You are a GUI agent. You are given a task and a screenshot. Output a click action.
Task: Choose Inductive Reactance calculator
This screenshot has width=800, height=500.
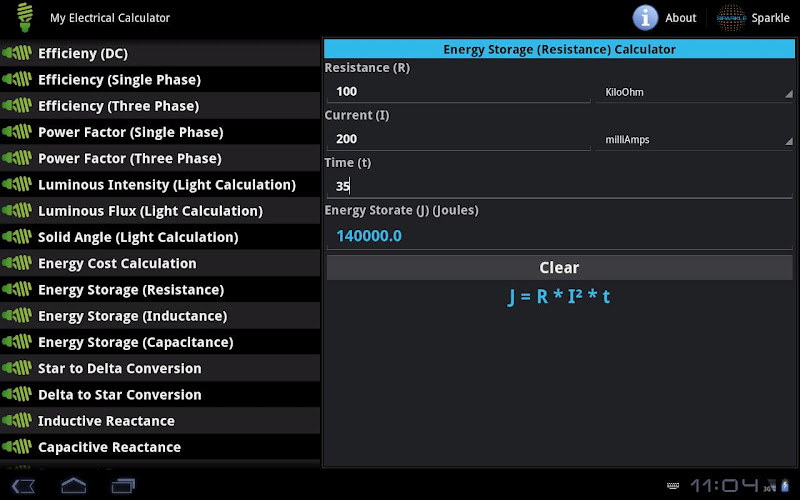pyautogui.click(x=160, y=420)
